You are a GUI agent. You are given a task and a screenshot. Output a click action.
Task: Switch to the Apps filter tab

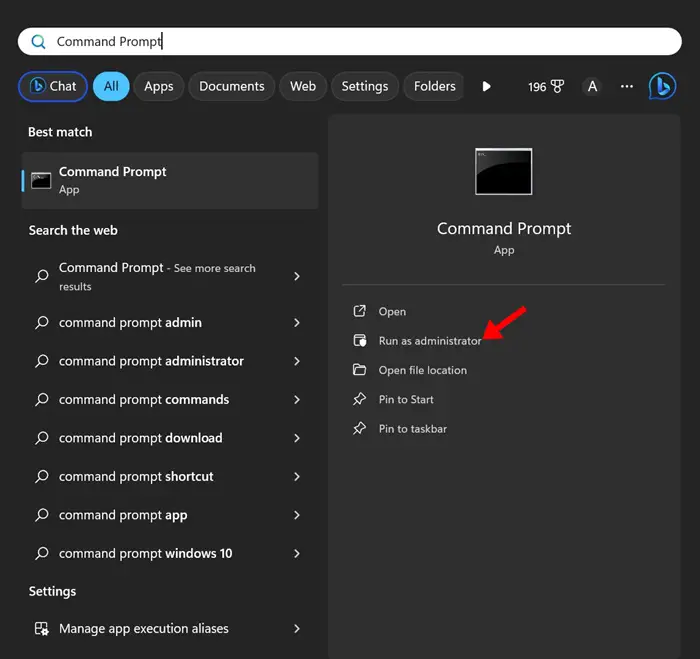(158, 86)
